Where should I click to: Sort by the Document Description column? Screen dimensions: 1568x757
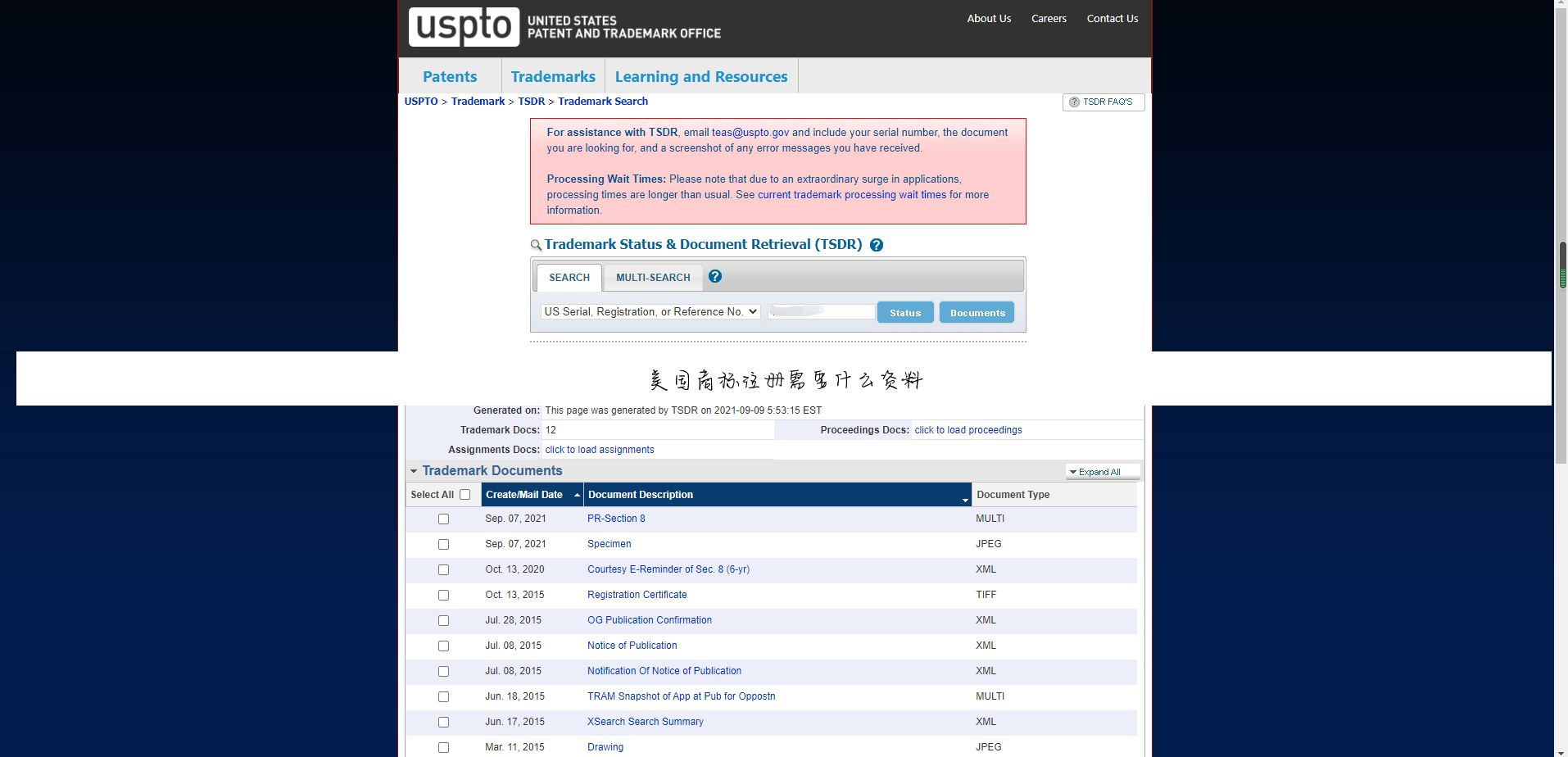click(777, 495)
